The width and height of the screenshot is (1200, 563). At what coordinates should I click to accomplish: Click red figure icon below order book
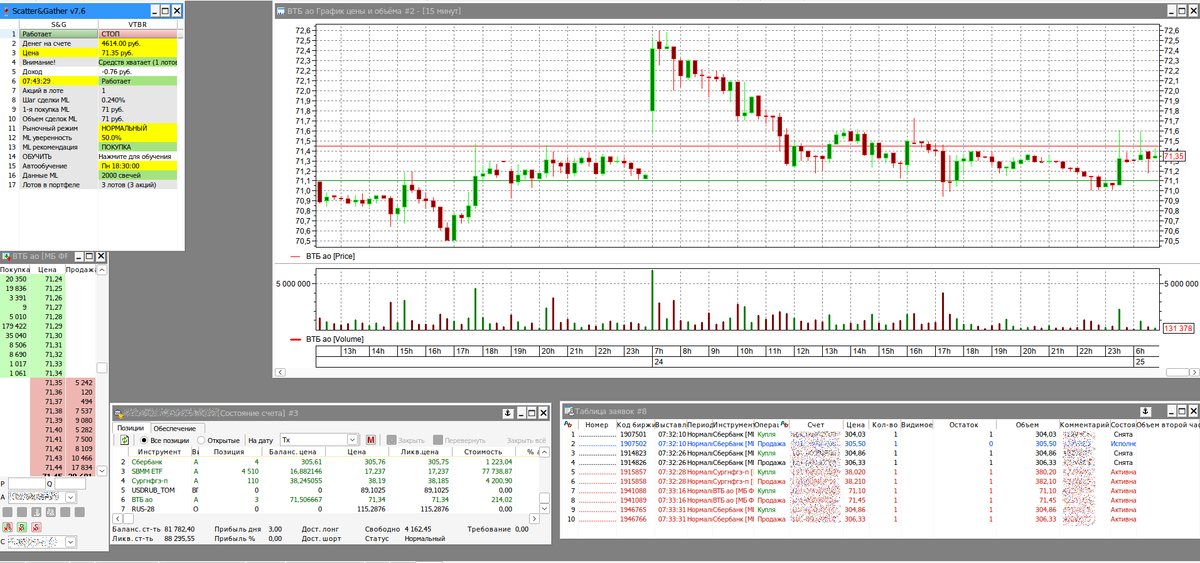[x=7, y=527]
